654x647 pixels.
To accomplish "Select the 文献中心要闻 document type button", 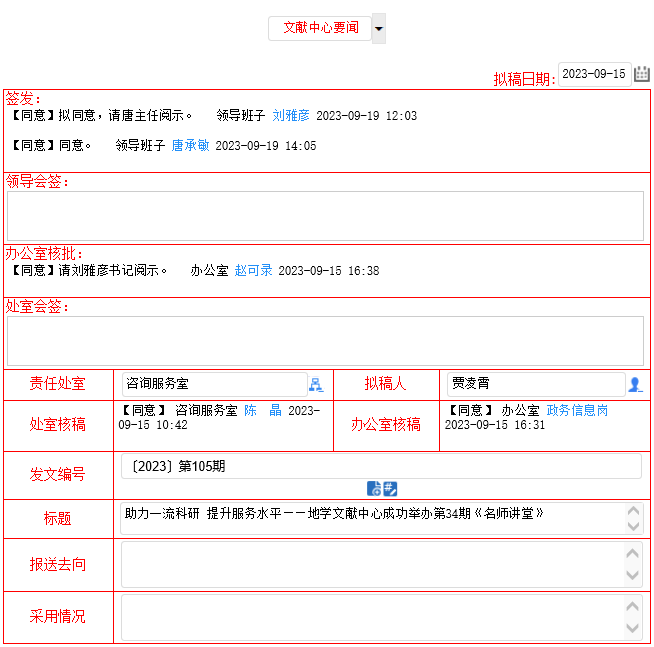I will (320, 28).
